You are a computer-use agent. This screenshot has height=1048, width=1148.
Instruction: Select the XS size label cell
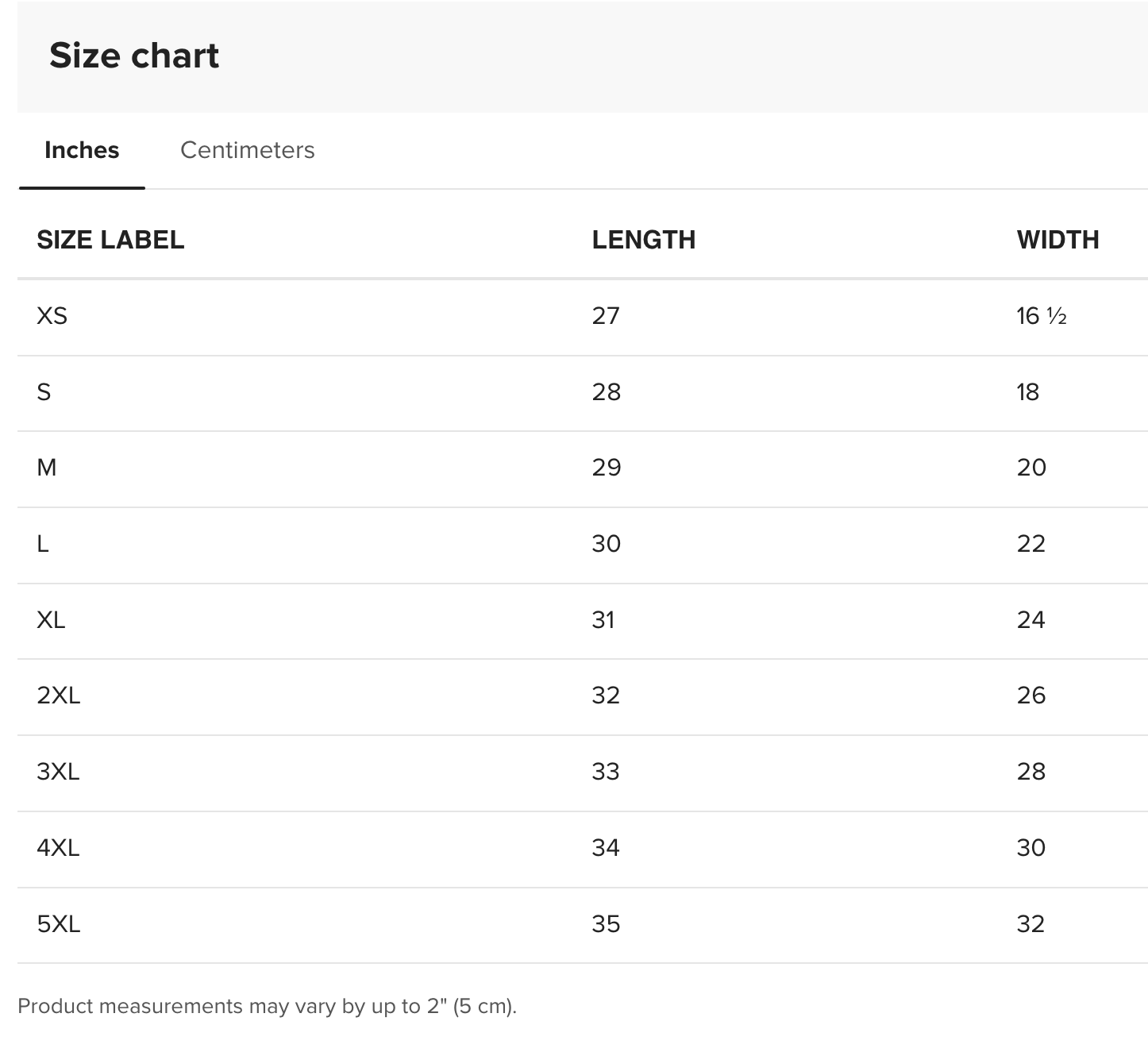[52, 316]
